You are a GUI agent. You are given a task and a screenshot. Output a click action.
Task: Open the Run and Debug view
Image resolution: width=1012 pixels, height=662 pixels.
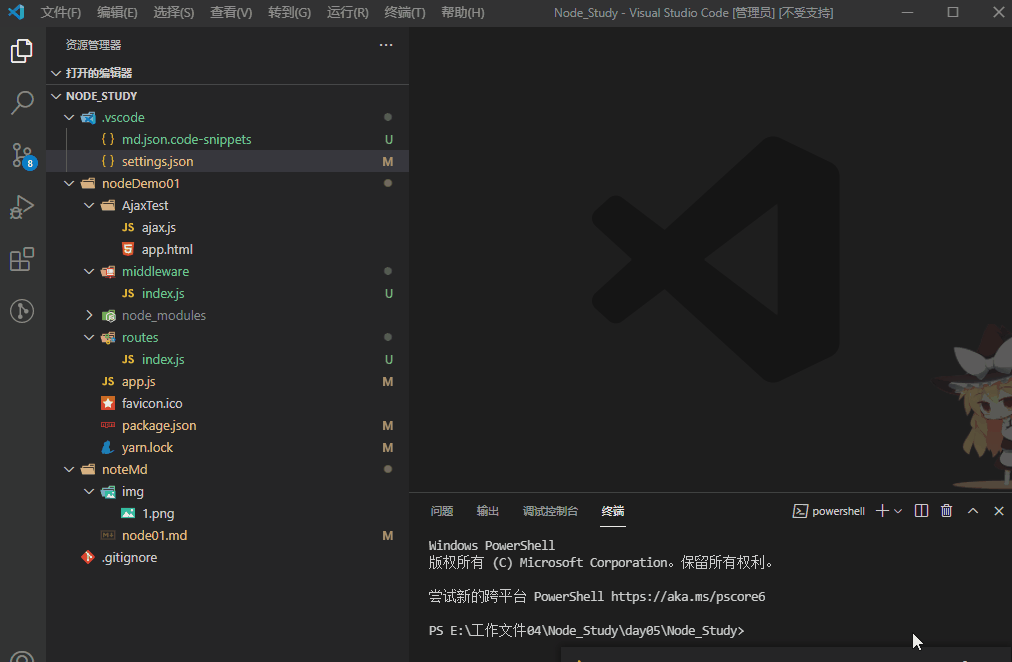pyautogui.click(x=22, y=208)
